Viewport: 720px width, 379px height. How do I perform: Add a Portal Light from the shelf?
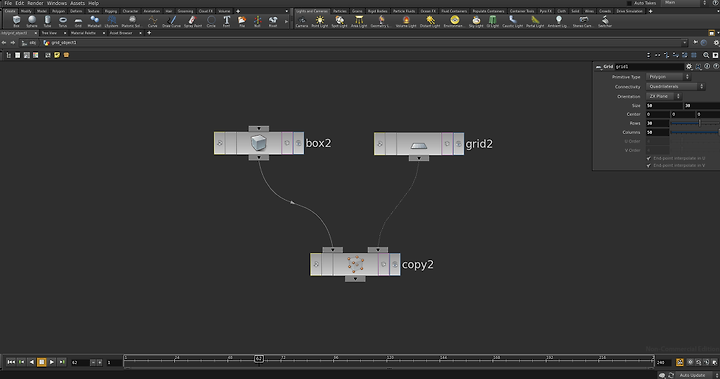click(x=535, y=21)
